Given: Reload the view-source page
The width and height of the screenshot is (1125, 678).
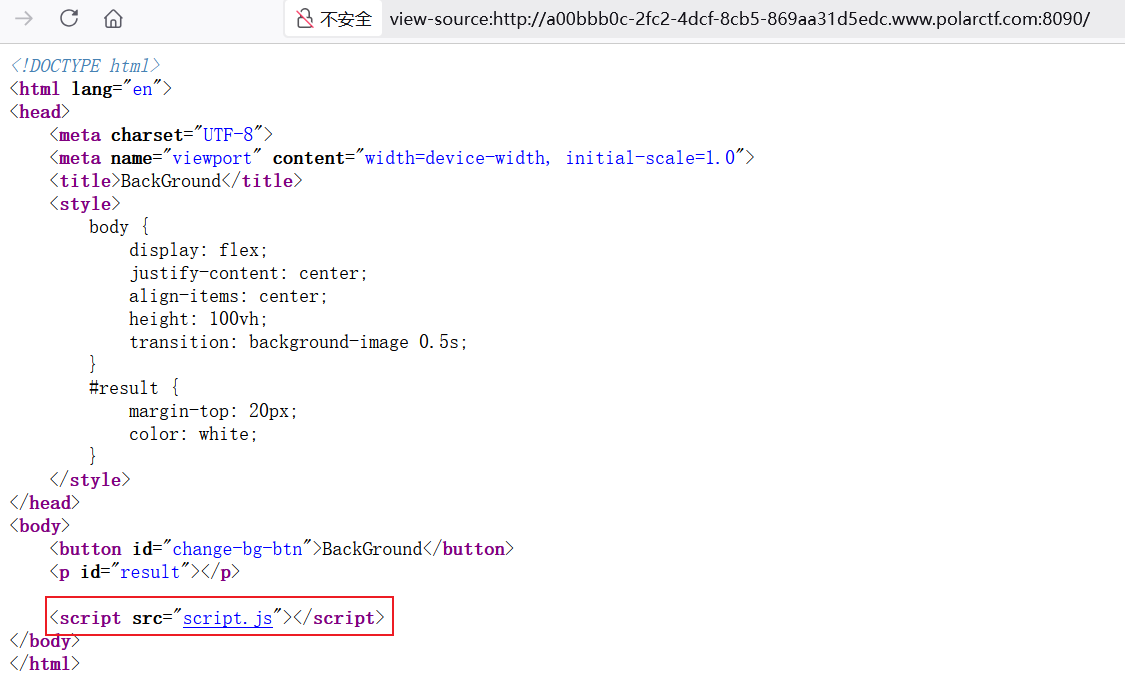Looking at the screenshot, I should pyautogui.click(x=69, y=18).
